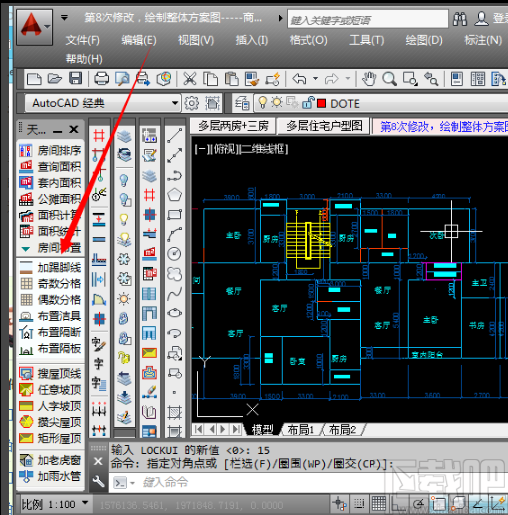Image resolution: width=508 pixels, height=515 pixels.
Task: Switch to the 布局1 layout tab
Action: pyautogui.click(x=301, y=430)
